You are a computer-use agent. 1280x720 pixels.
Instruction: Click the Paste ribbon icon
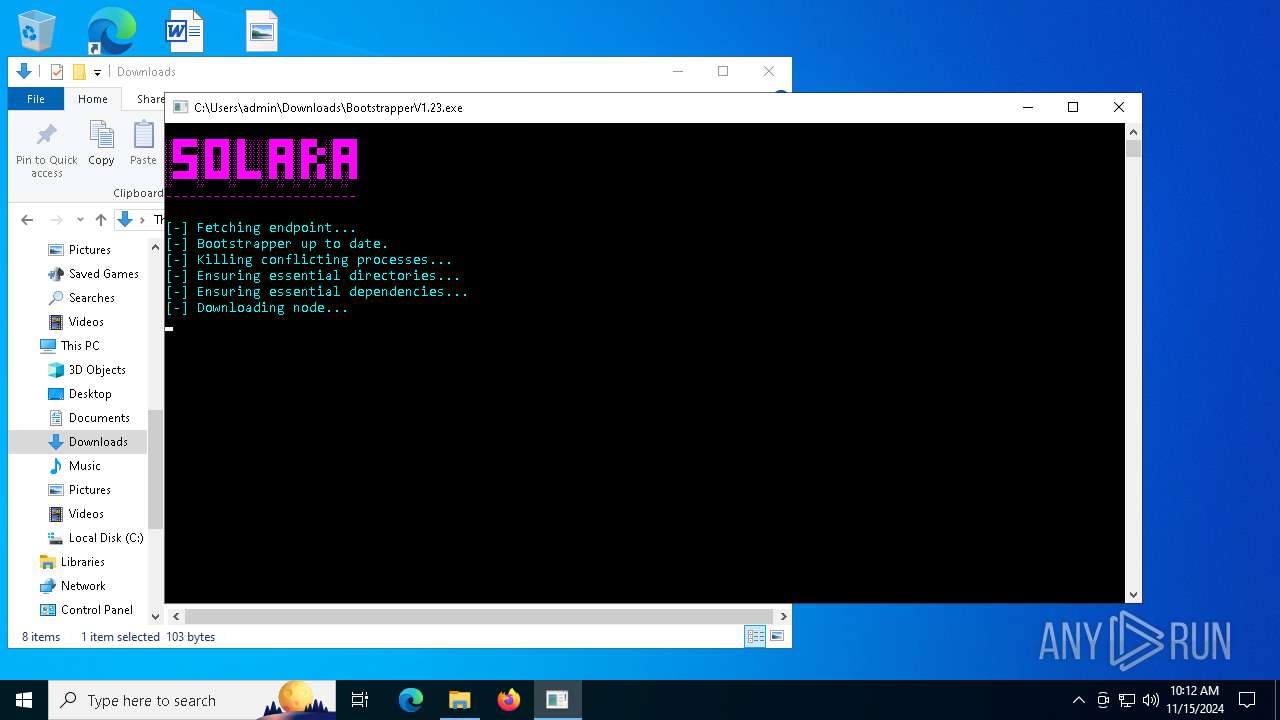(x=144, y=143)
